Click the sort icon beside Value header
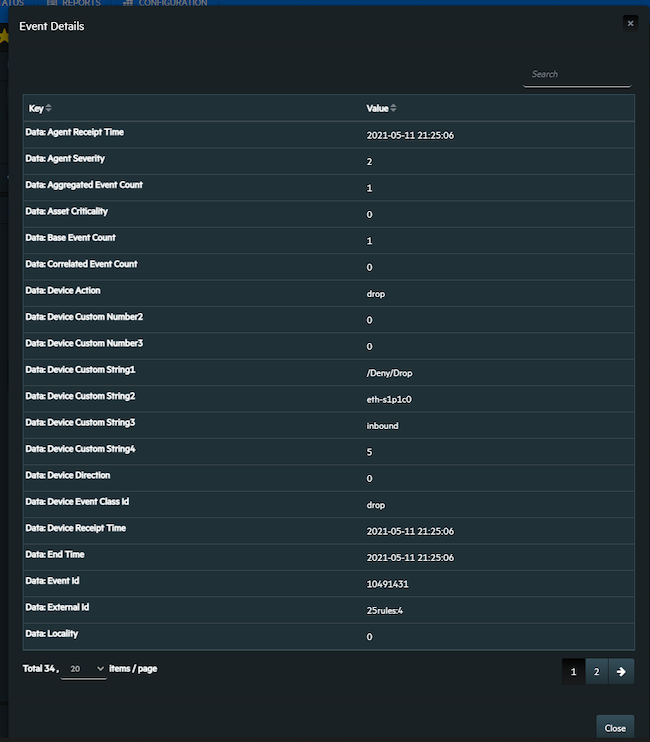The height and width of the screenshot is (742, 650). [393, 108]
